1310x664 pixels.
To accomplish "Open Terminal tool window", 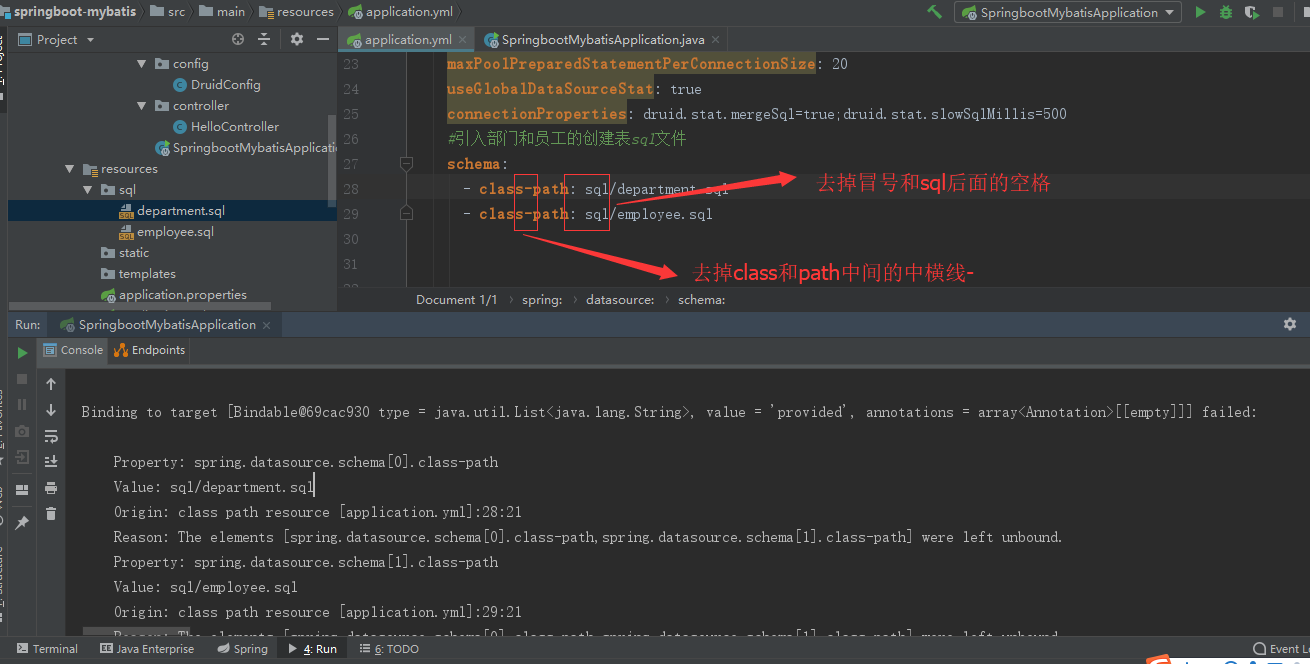I will (x=47, y=649).
